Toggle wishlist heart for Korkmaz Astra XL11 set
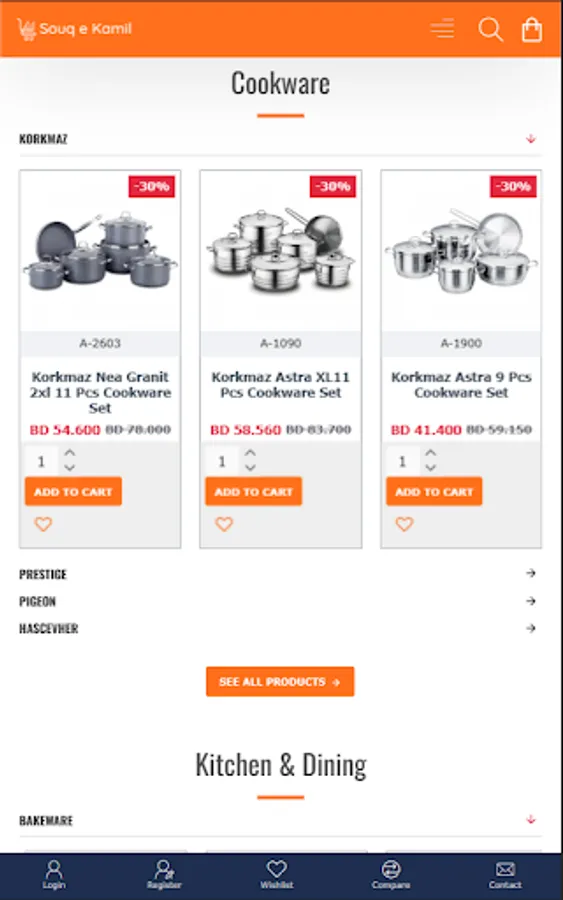563x900 pixels. click(224, 523)
